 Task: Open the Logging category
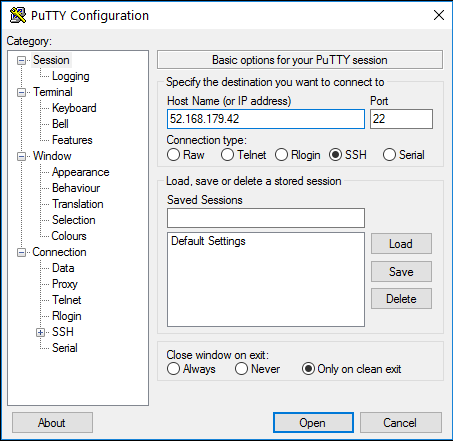pyautogui.click(x=71, y=76)
